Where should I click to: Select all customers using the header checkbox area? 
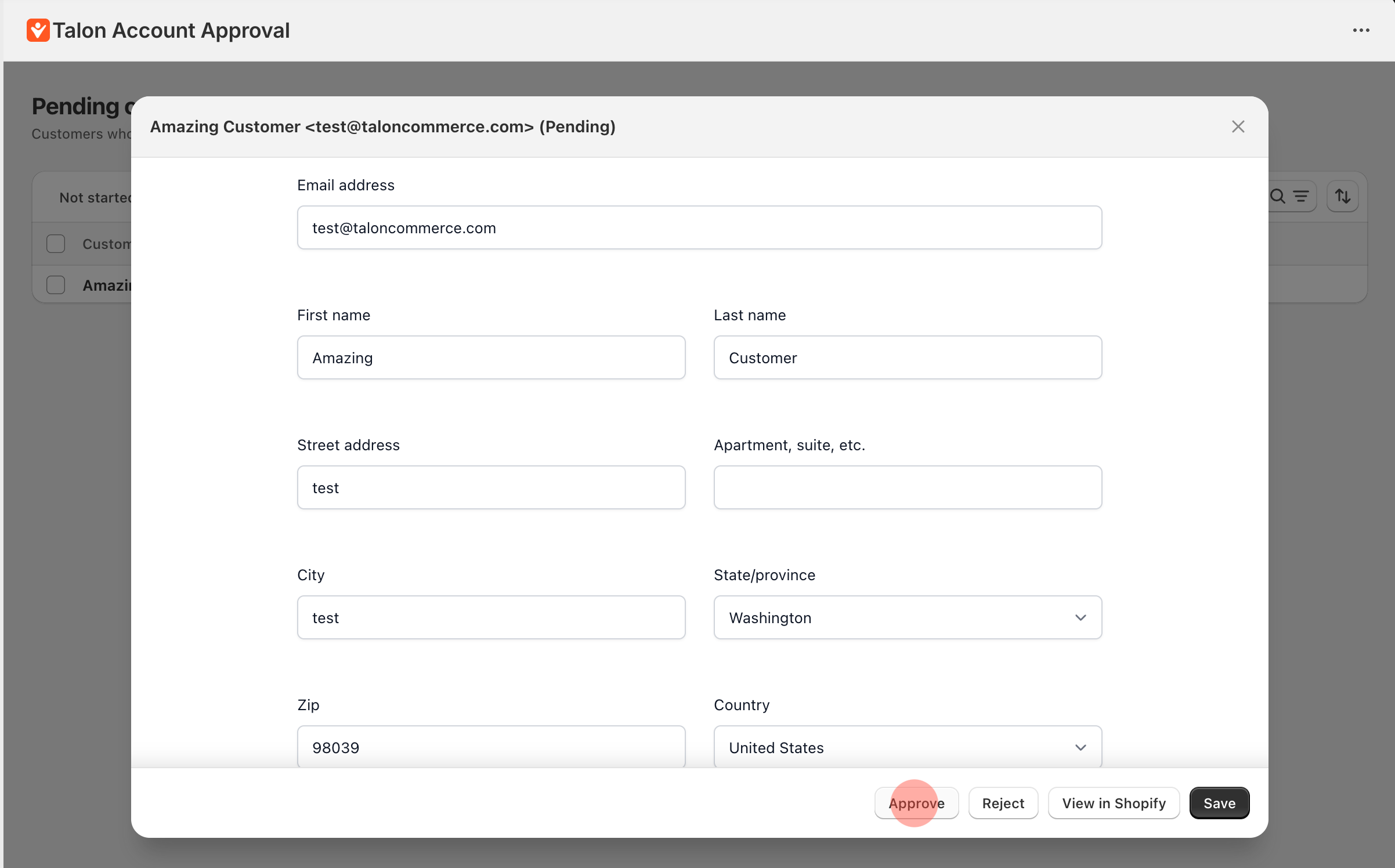[x=56, y=197]
